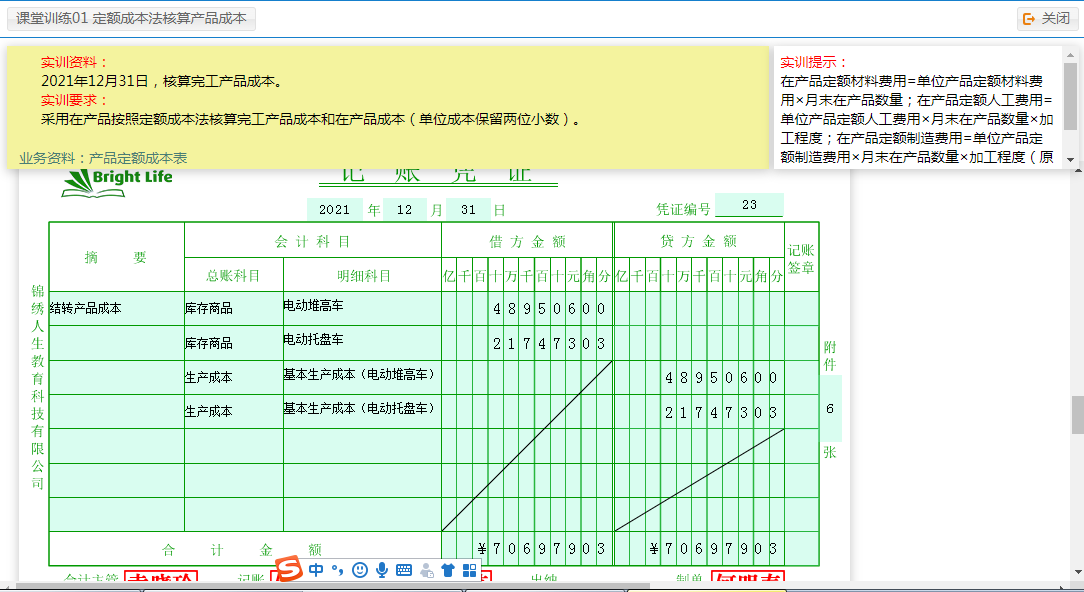Select 基本生产成本(电动托盘车) cell
This screenshot has height=592, width=1084.
click(x=362, y=411)
